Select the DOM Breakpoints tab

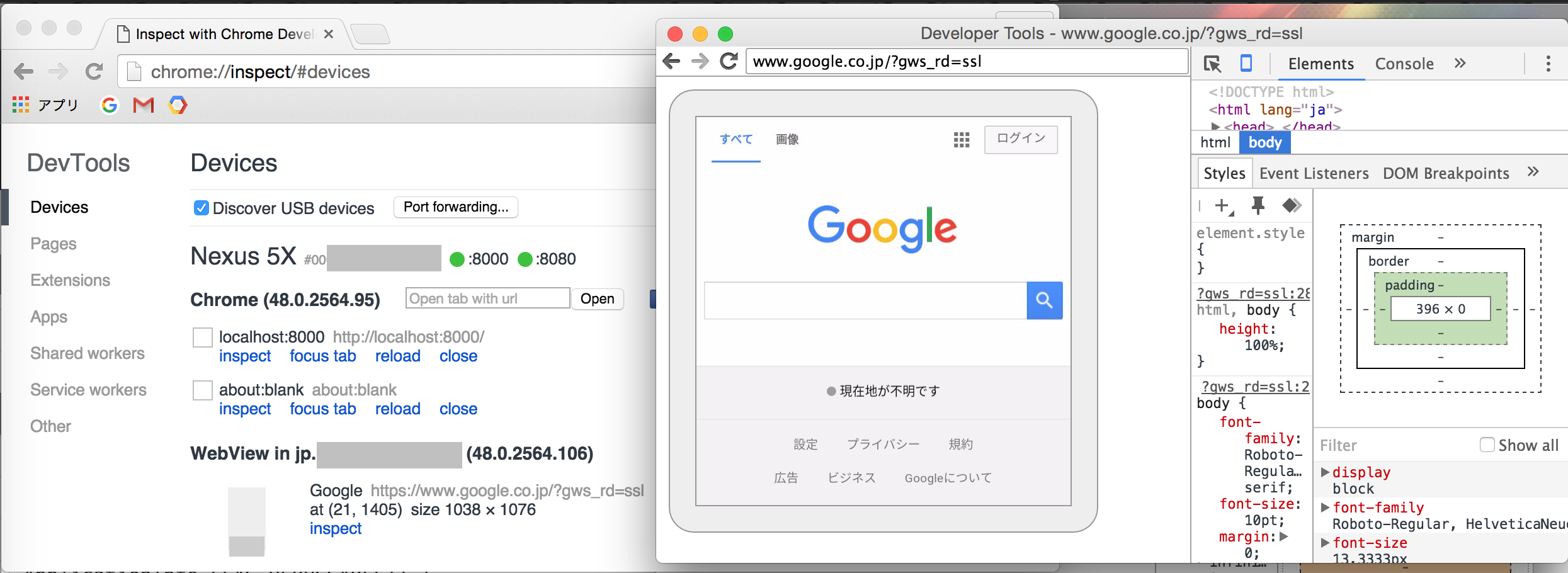point(1446,173)
